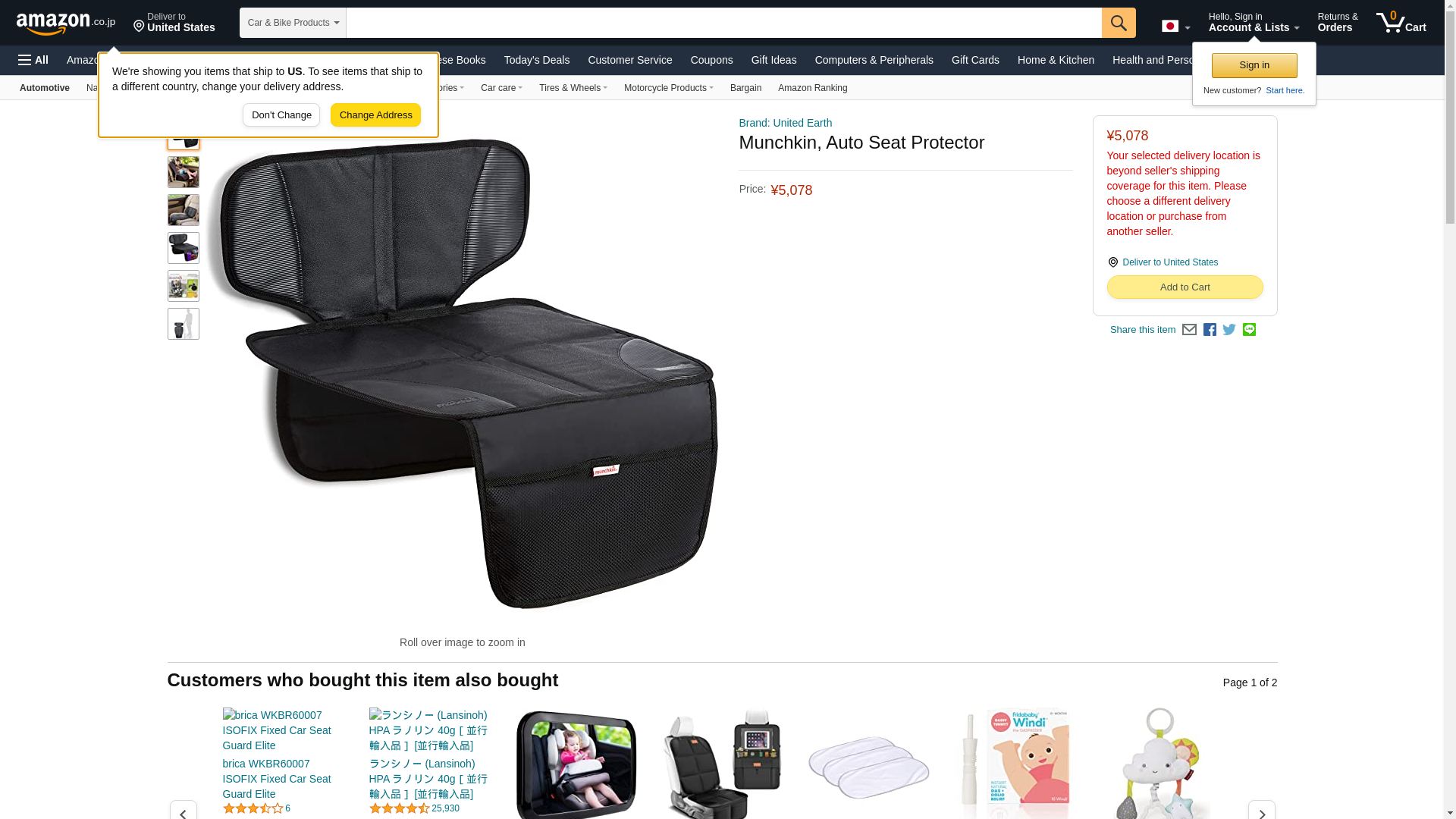1456x819 pixels.
Task: Click the magnifying glass search button
Action: pos(1119,23)
